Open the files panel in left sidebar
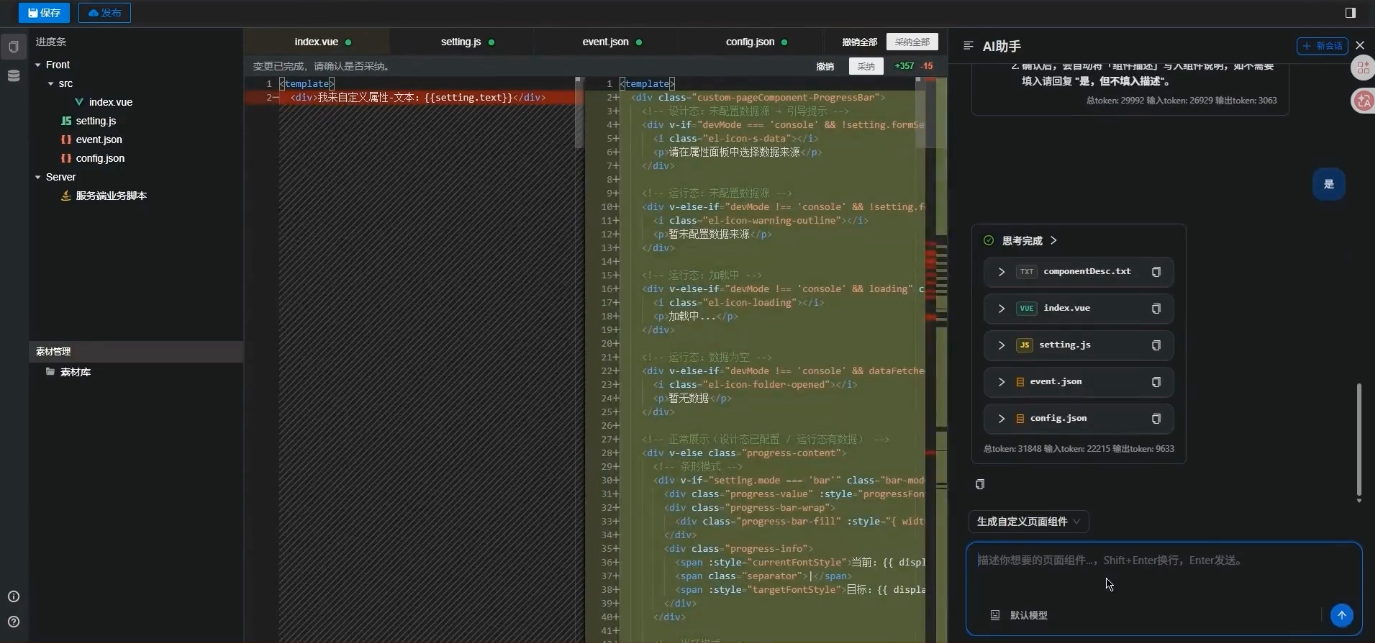This screenshot has width=1375, height=643. tap(14, 47)
